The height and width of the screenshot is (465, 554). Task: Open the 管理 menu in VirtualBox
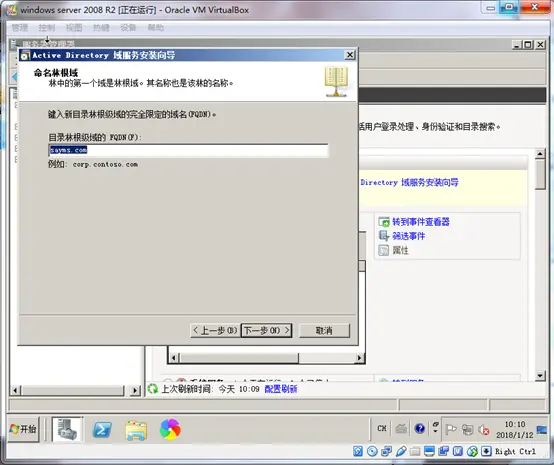click(20, 28)
